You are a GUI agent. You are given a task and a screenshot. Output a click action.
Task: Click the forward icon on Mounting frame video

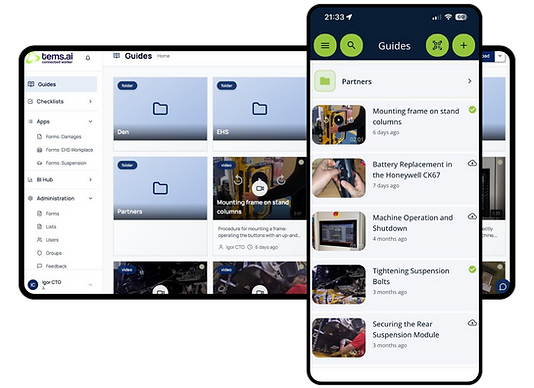pyautogui.click(x=281, y=180)
